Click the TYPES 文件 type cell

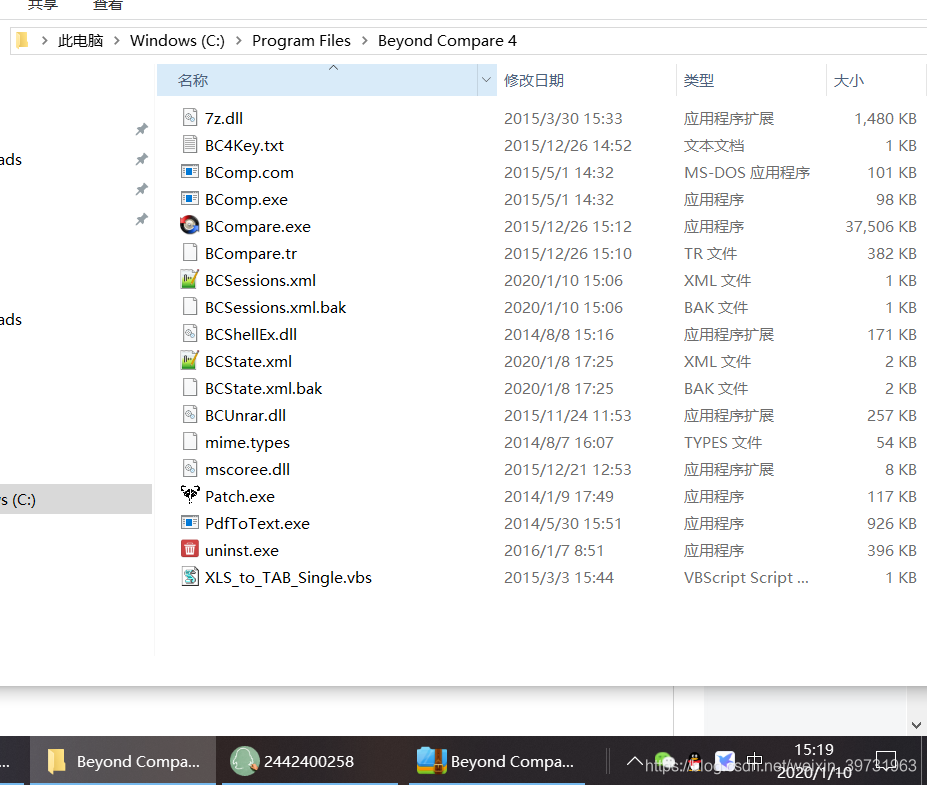(723, 443)
